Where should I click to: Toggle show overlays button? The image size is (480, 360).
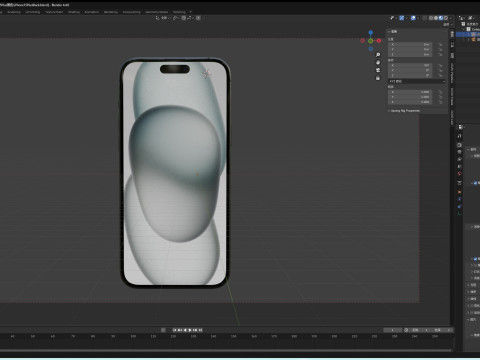coord(413,18)
